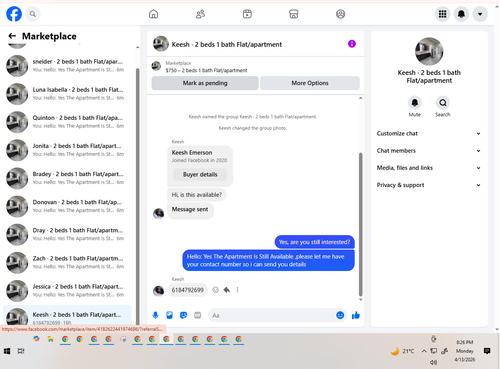Expand Media, files and links section
Image resolution: width=500 pixels, height=369 pixels.
point(429,168)
